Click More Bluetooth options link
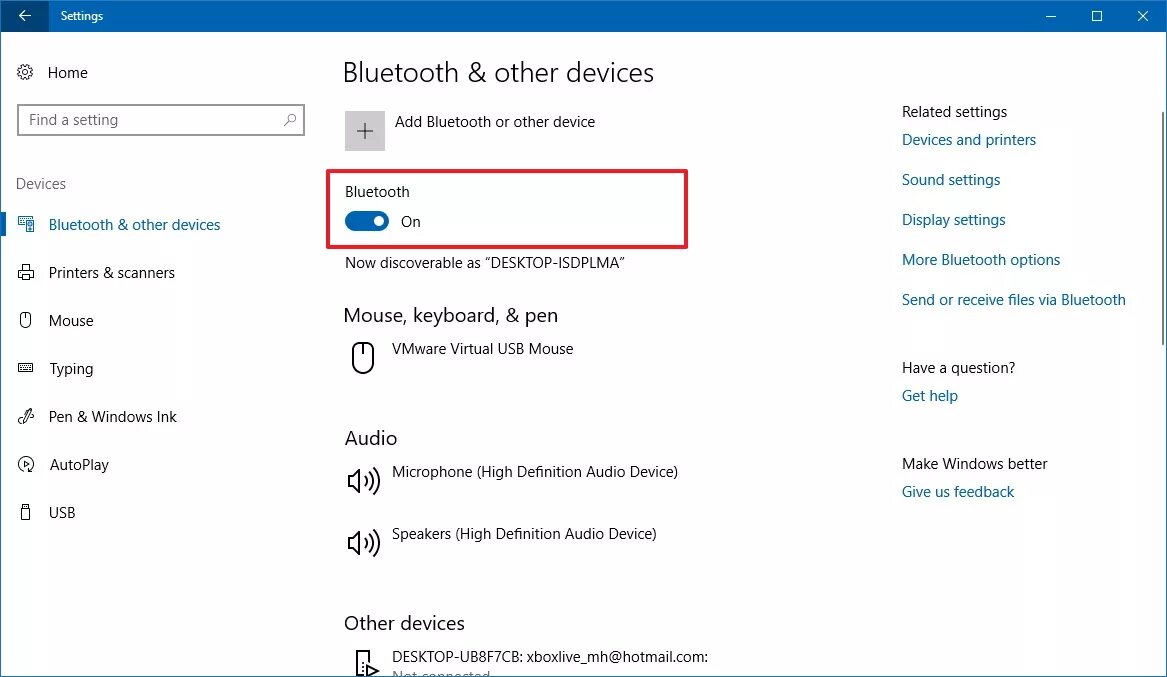 coord(980,260)
